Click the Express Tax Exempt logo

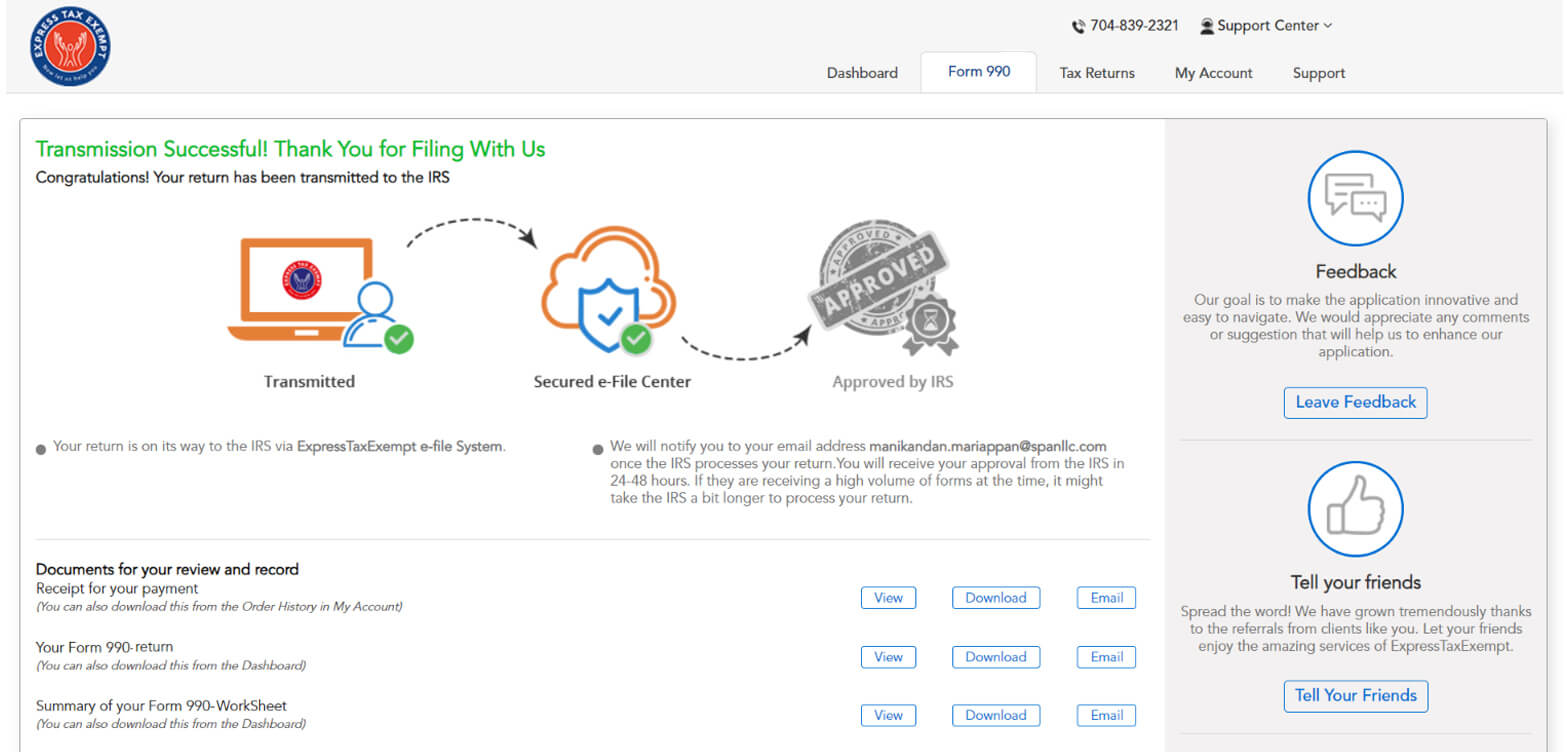tap(70, 46)
